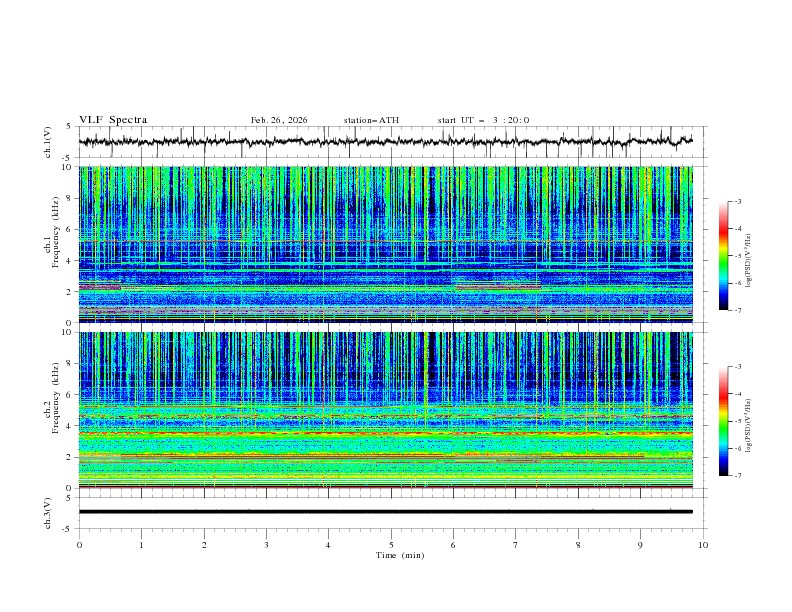Click inside the ch.2 spectrogram panel

[x=385, y=410]
